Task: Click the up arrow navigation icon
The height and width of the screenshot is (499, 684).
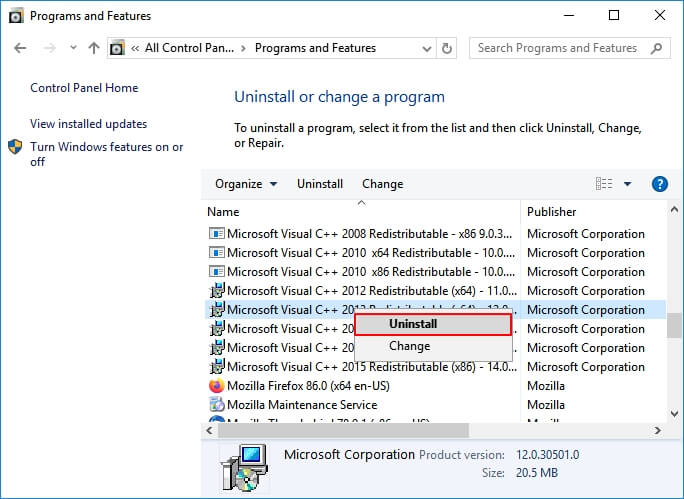Action: tap(94, 48)
